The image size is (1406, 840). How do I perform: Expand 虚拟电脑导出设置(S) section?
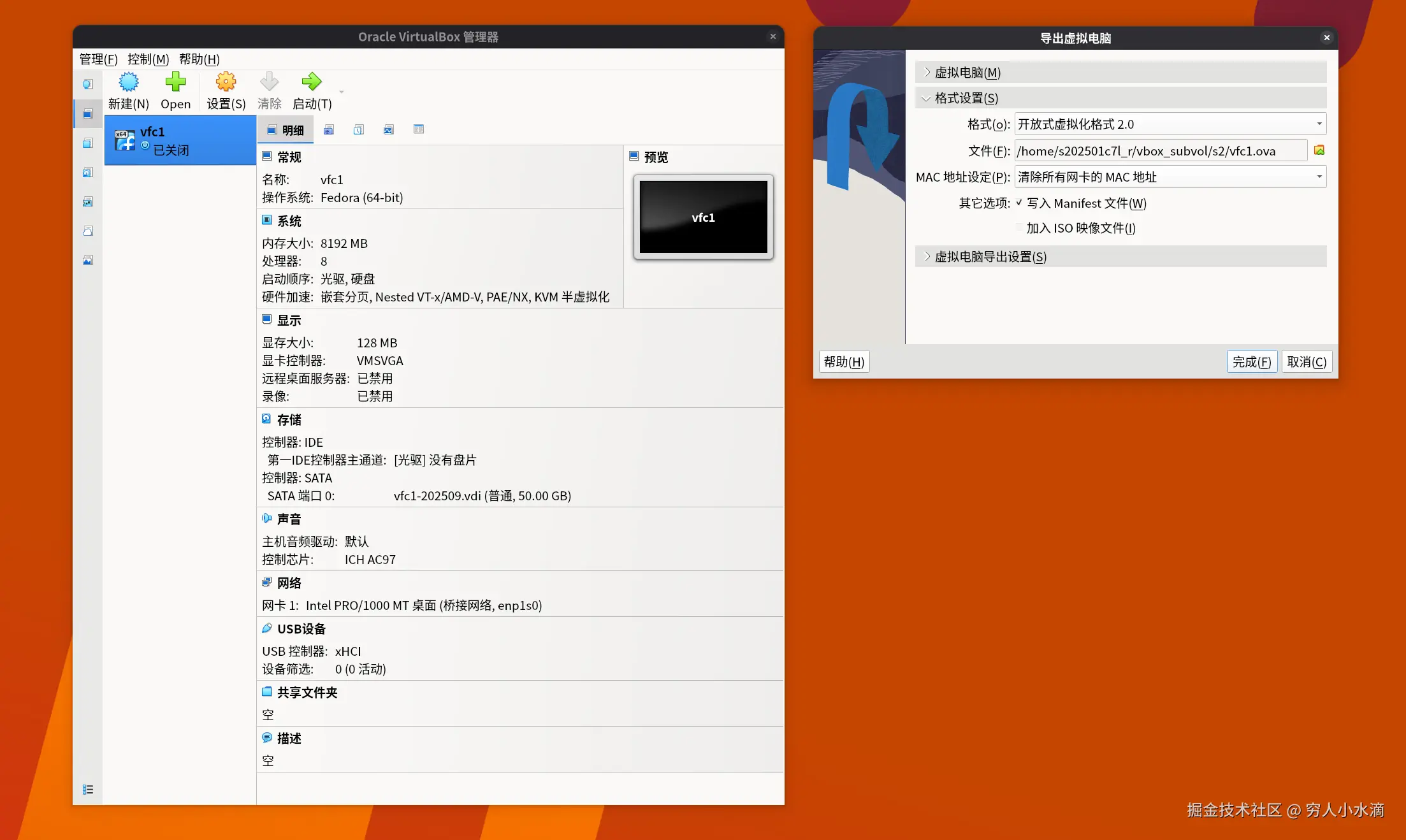[x=990, y=257]
